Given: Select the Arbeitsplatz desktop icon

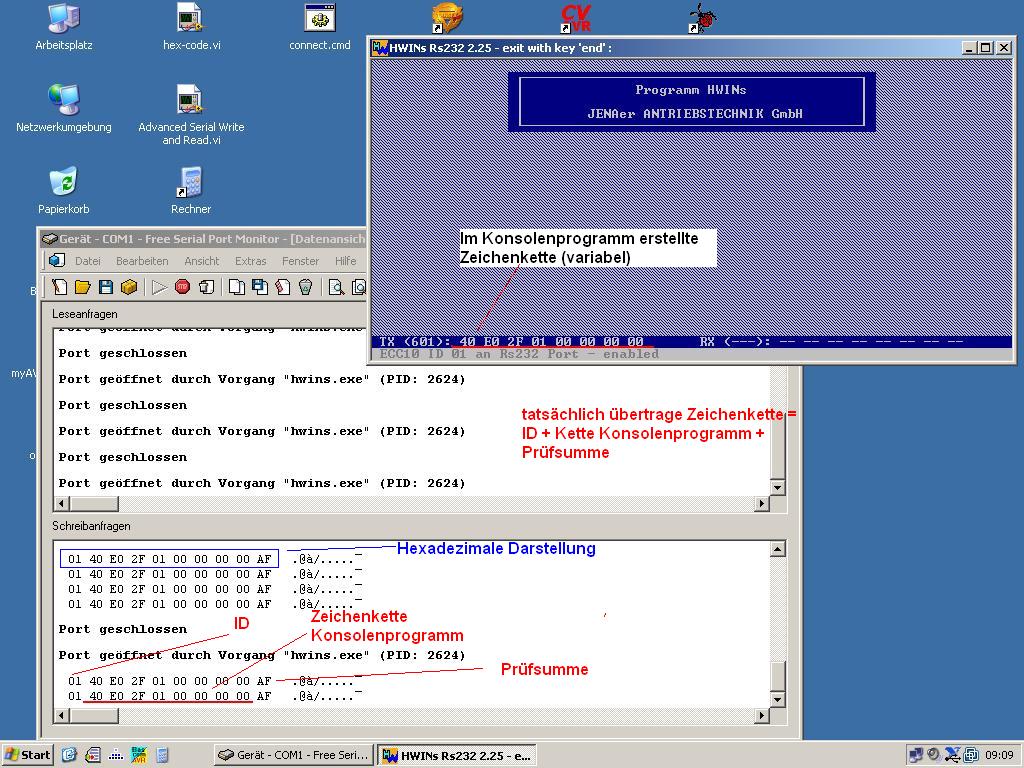Looking at the screenshot, I should (x=64, y=27).
